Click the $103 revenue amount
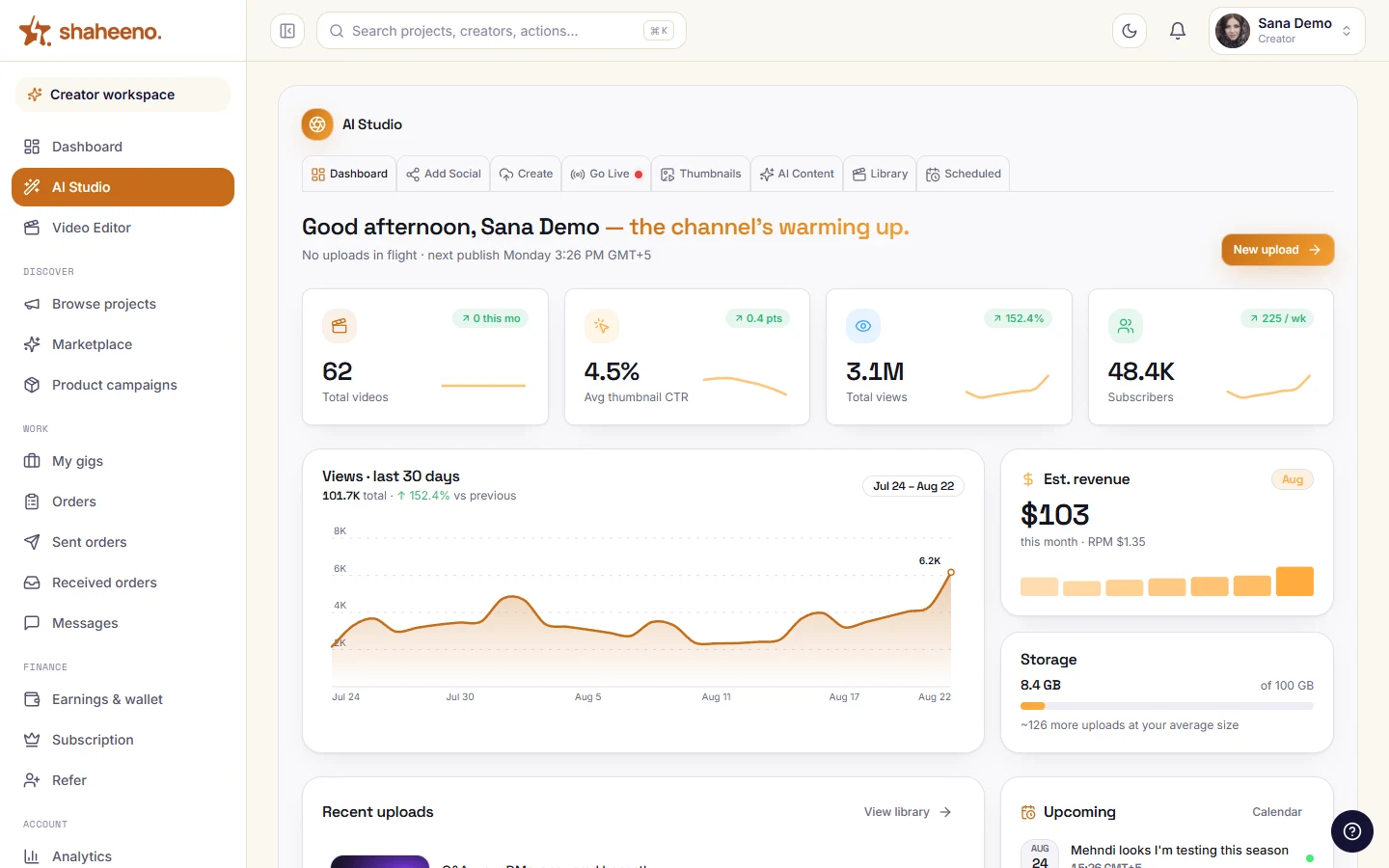This screenshot has height=868, width=1389. tap(1055, 515)
